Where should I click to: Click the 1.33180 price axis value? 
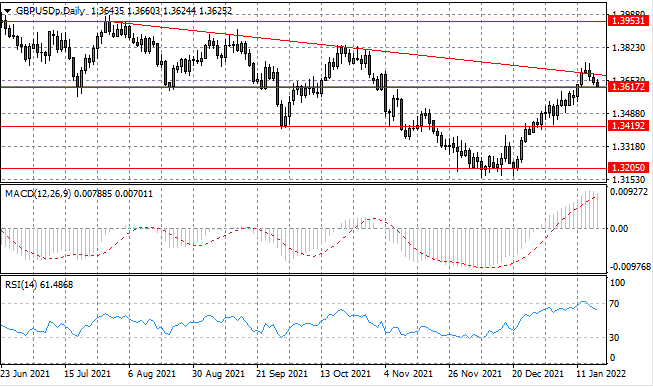coord(628,147)
